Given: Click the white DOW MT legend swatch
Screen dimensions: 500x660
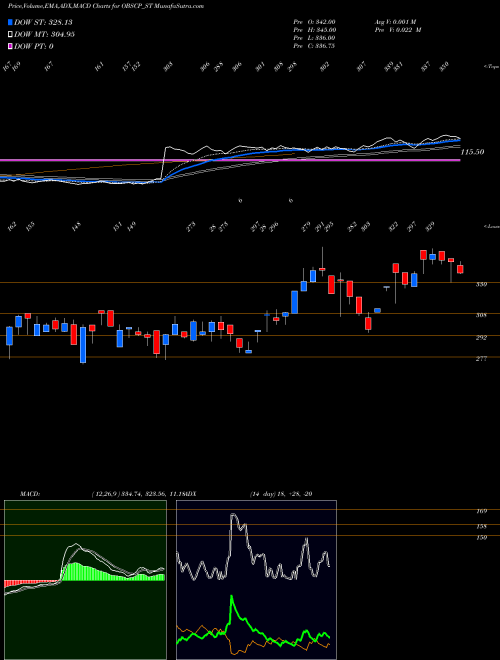Looking at the screenshot, I should pyautogui.click(x=10, y=34).
